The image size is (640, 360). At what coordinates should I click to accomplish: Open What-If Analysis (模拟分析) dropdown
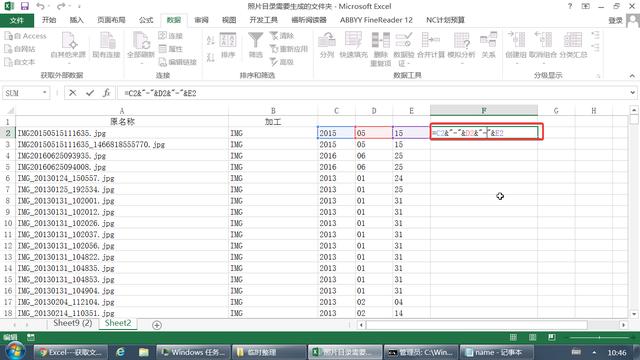pyautogui.click(x=461, y=47)
